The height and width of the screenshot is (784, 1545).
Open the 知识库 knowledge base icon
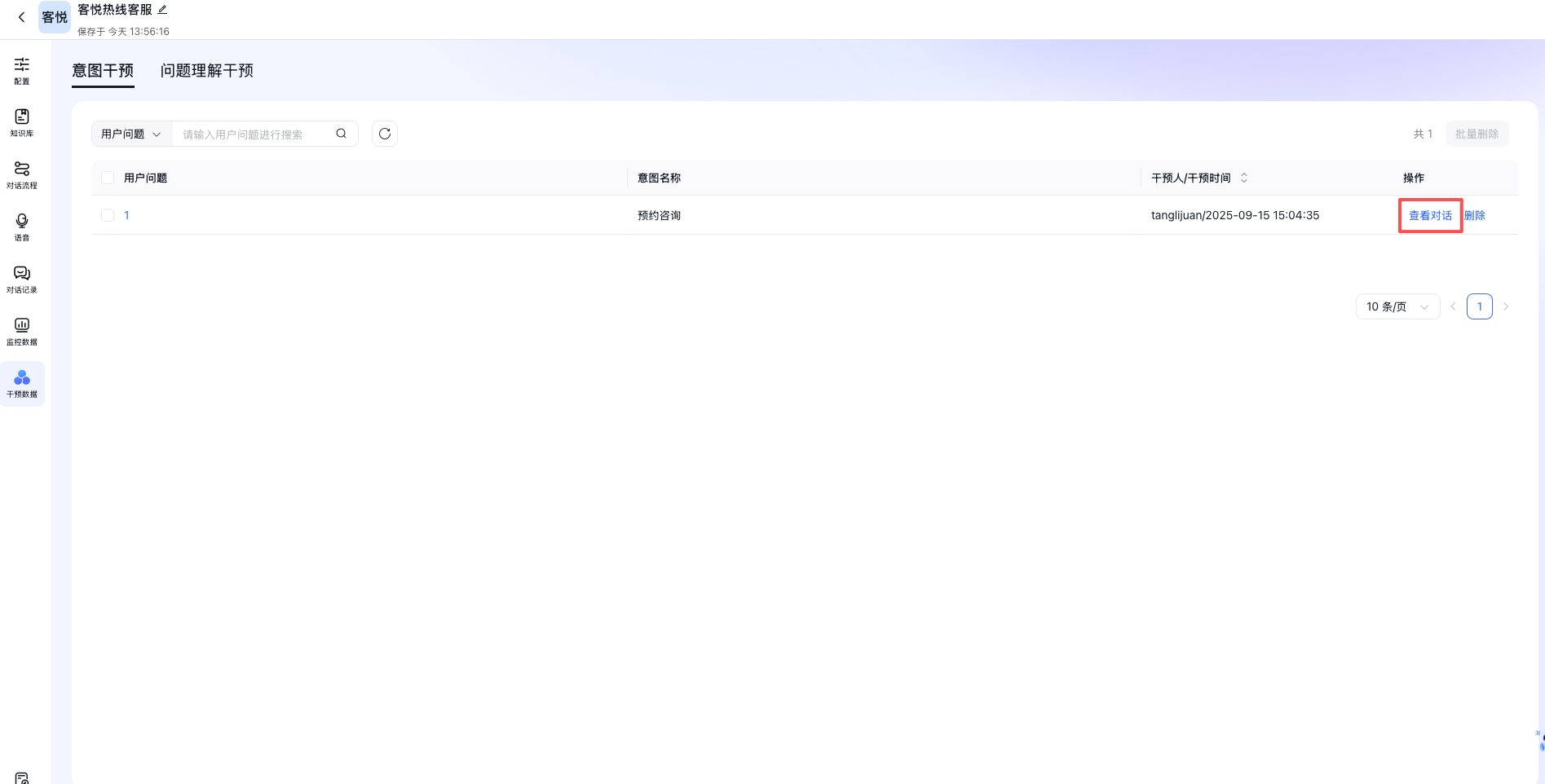[22, 122]
